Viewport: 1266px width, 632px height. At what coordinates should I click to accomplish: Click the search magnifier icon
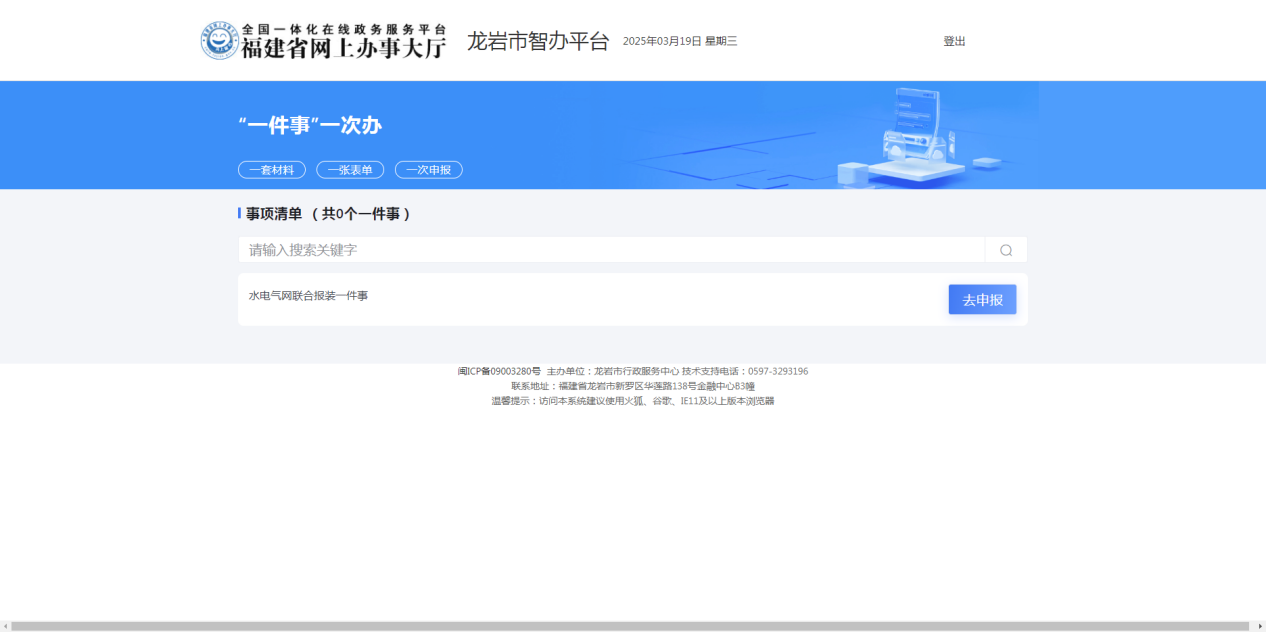[1006, 250]
